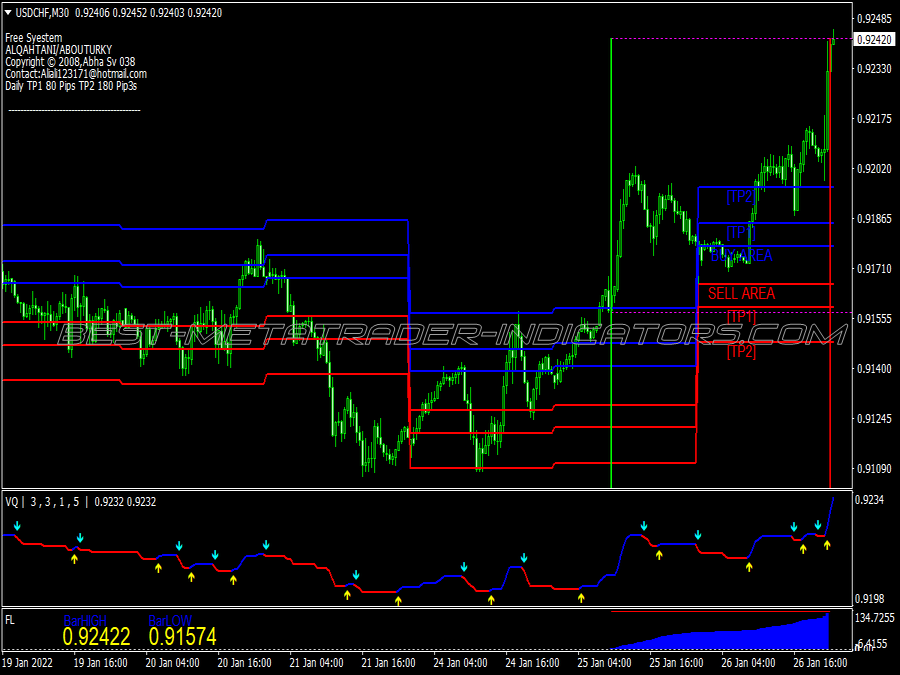This screenshot has height=675, width=900.
Task: Click the 0.91400 price scale value
Action: [x=874, y=368]
